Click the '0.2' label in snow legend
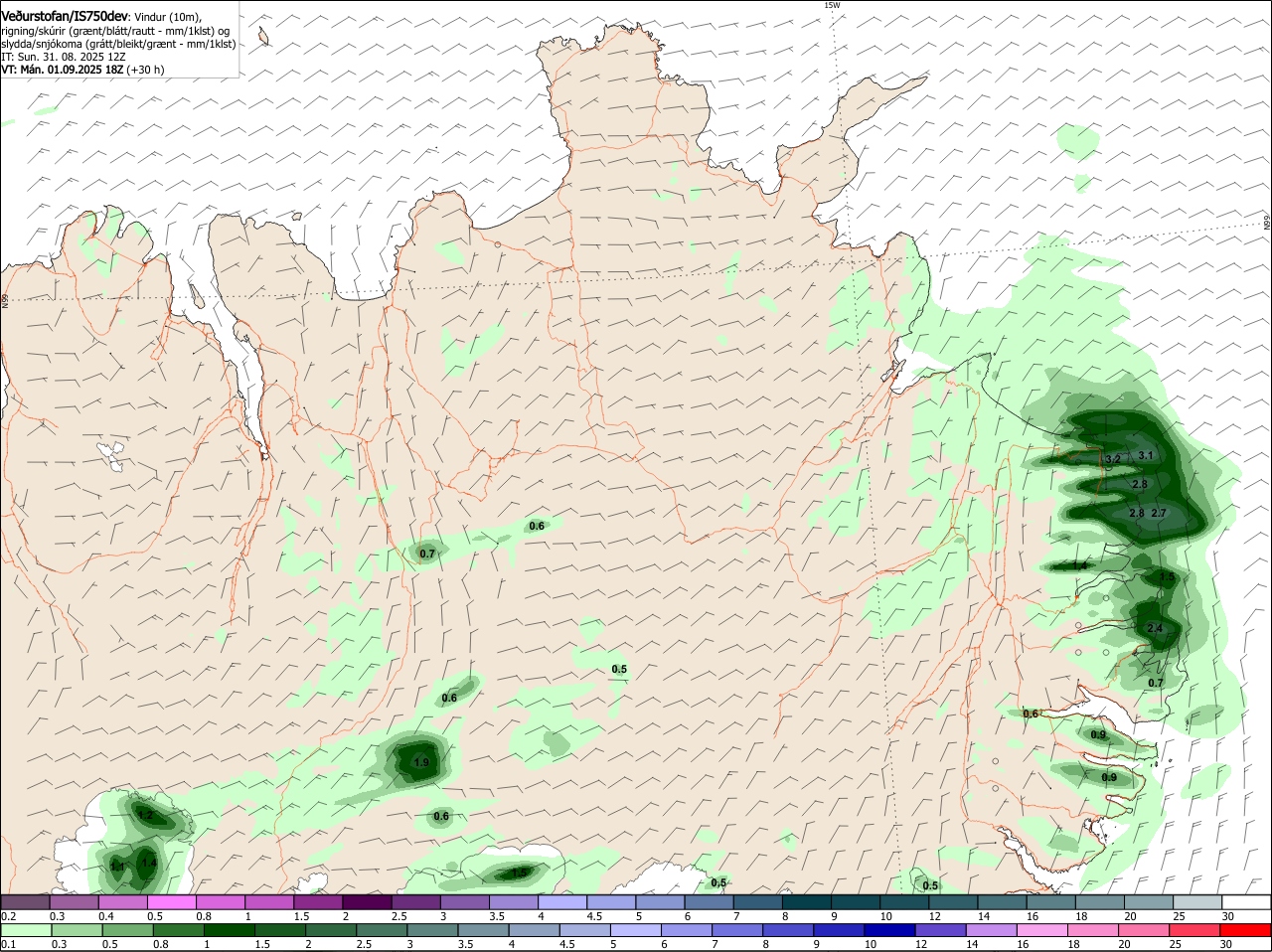 (8, 916)
